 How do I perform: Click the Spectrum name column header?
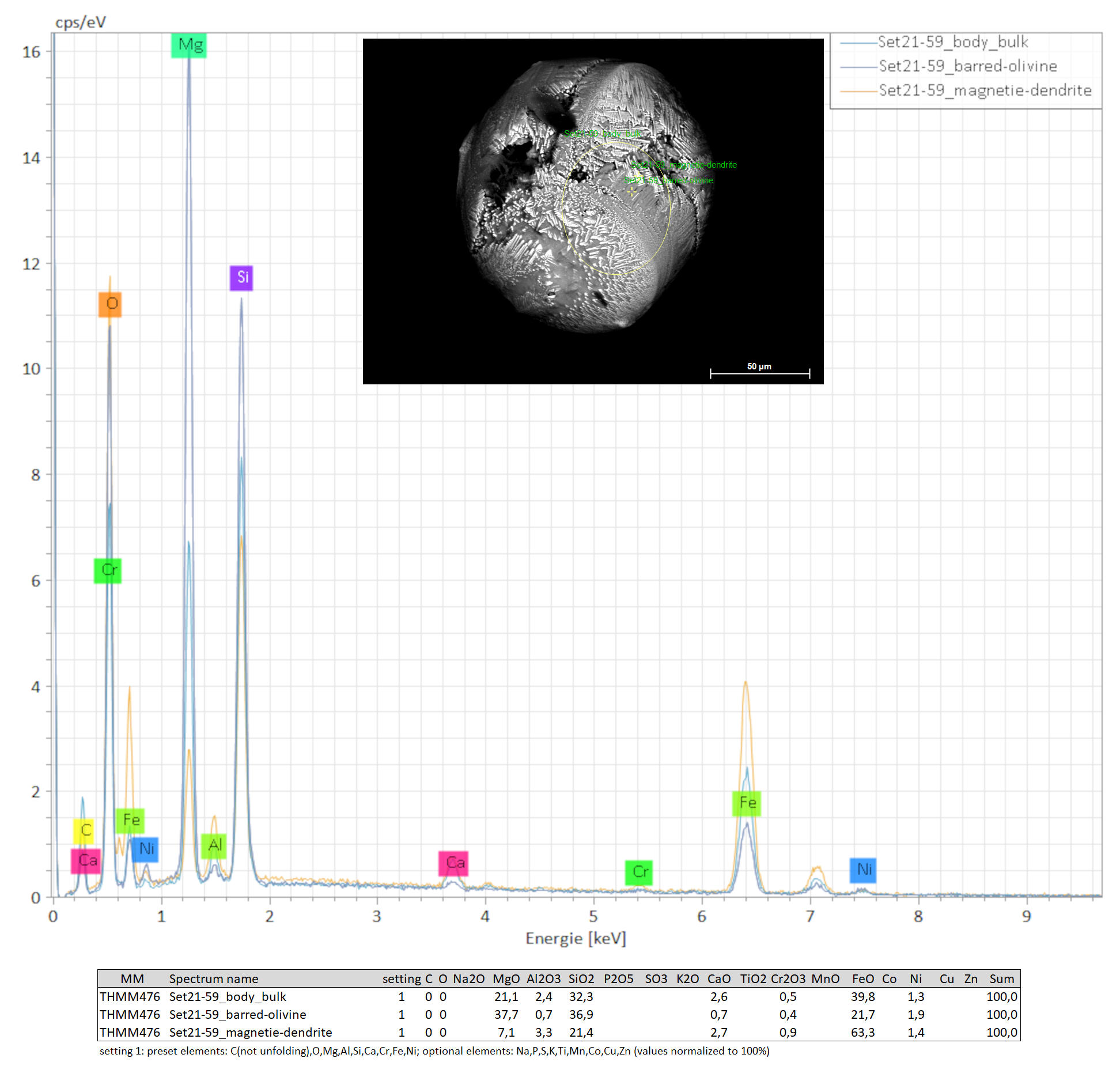coord(214,978)
